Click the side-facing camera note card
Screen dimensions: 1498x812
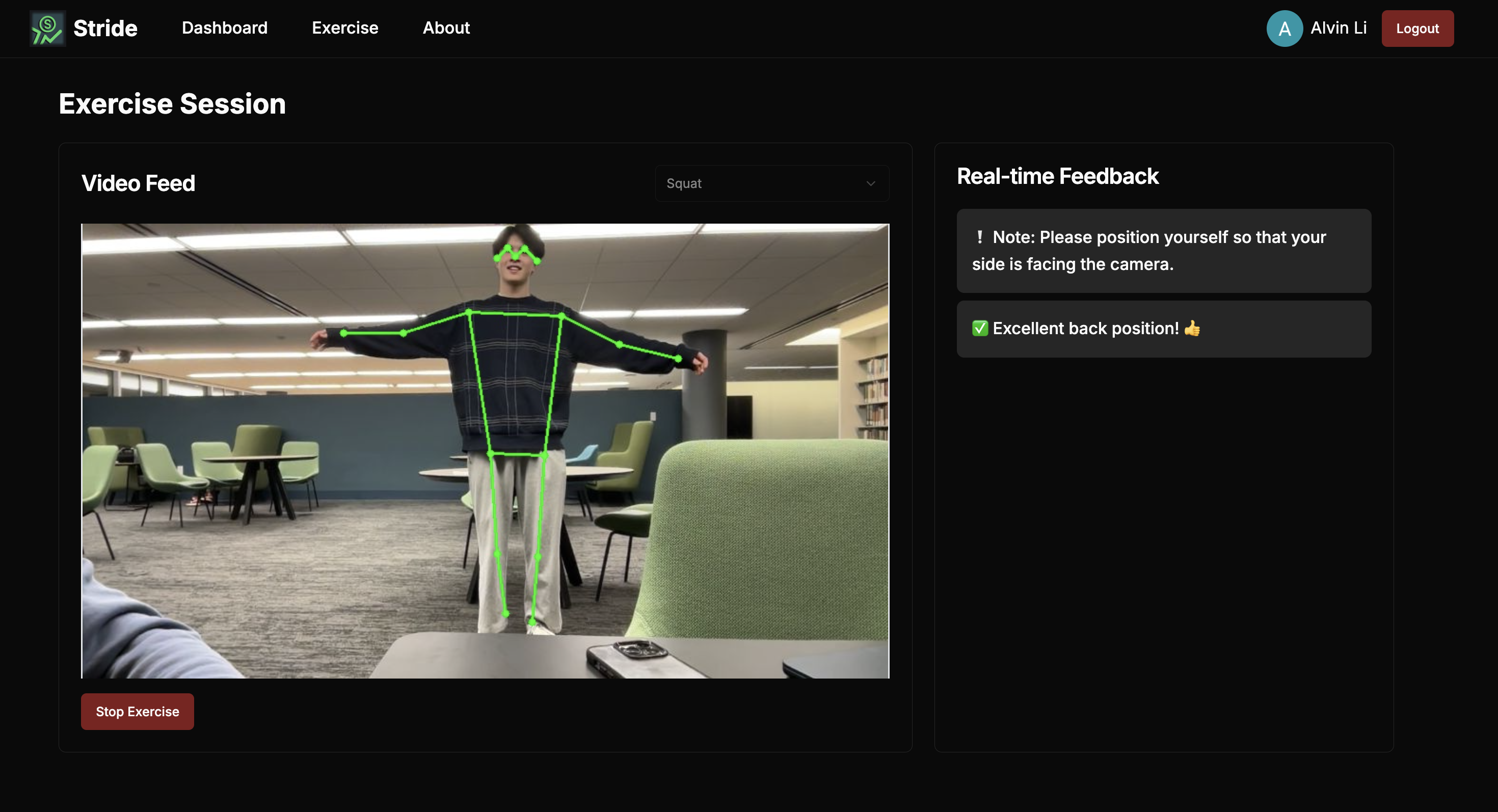[x=1163, y=251]
